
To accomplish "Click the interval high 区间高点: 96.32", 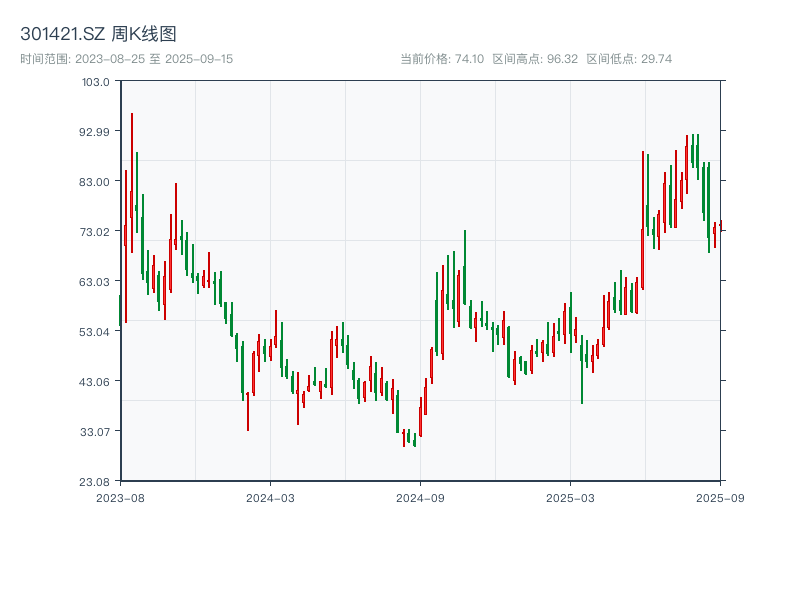I will (535, 59).
